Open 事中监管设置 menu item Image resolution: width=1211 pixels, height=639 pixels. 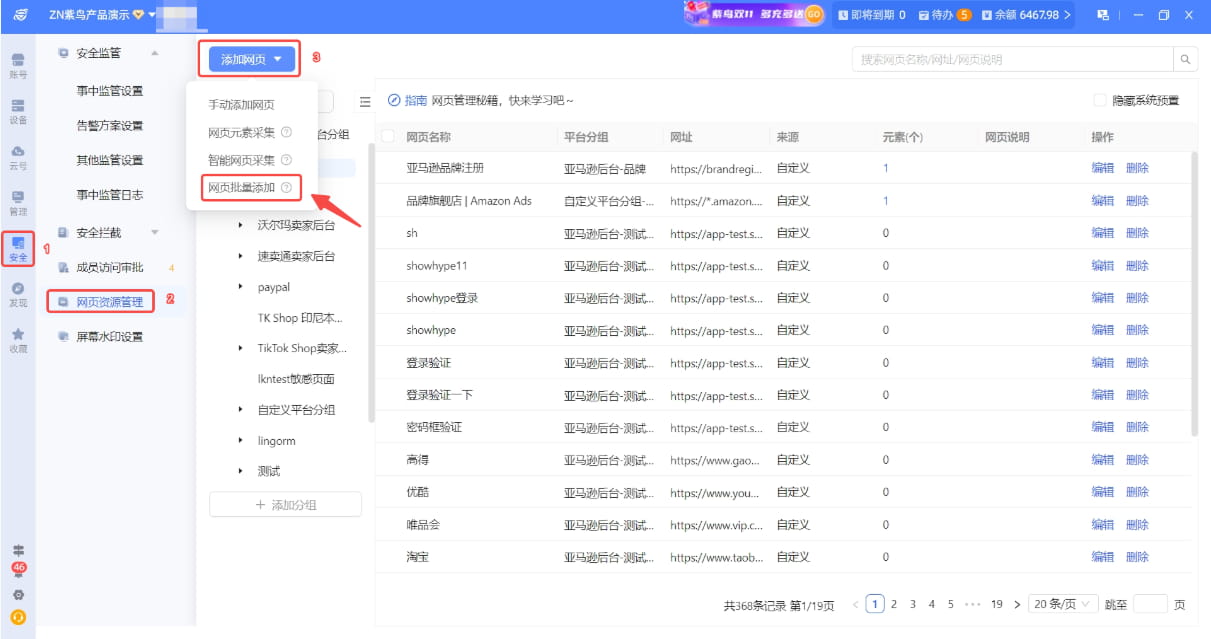[110, 91]
